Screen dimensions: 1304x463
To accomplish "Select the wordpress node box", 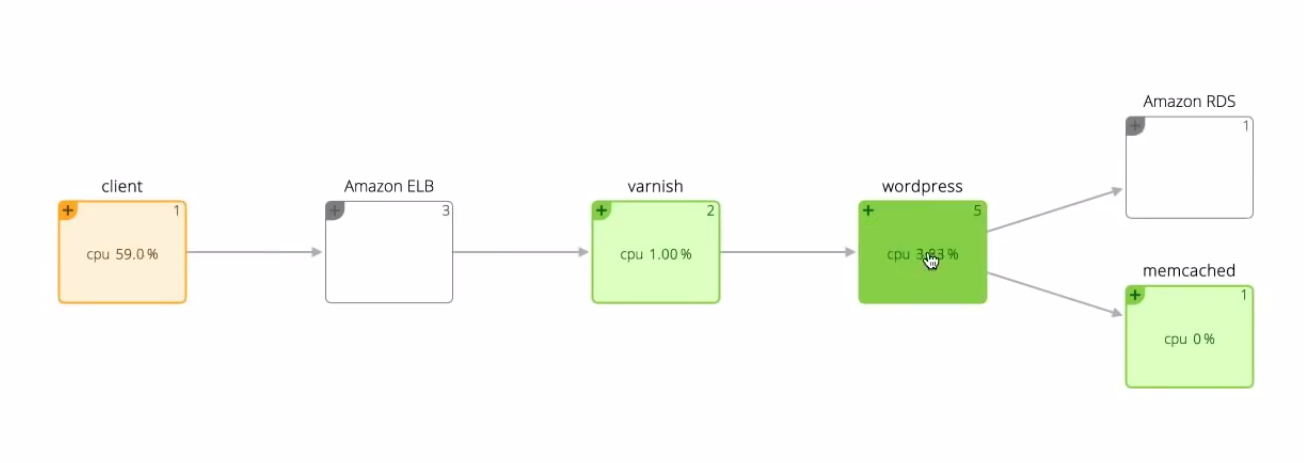I will [922, 252].
